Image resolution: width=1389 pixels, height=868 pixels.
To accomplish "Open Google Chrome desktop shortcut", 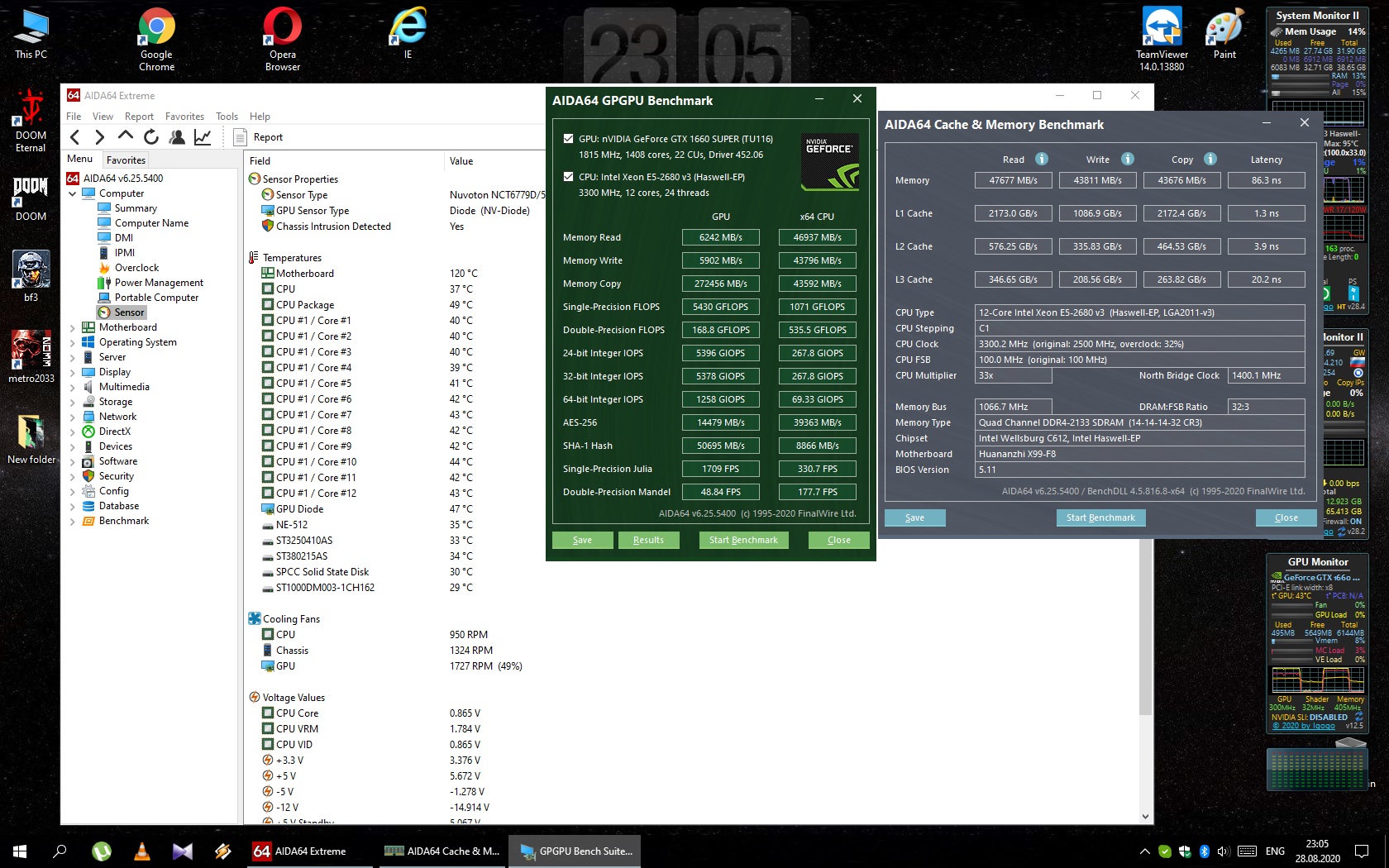I will click(156, 40).
